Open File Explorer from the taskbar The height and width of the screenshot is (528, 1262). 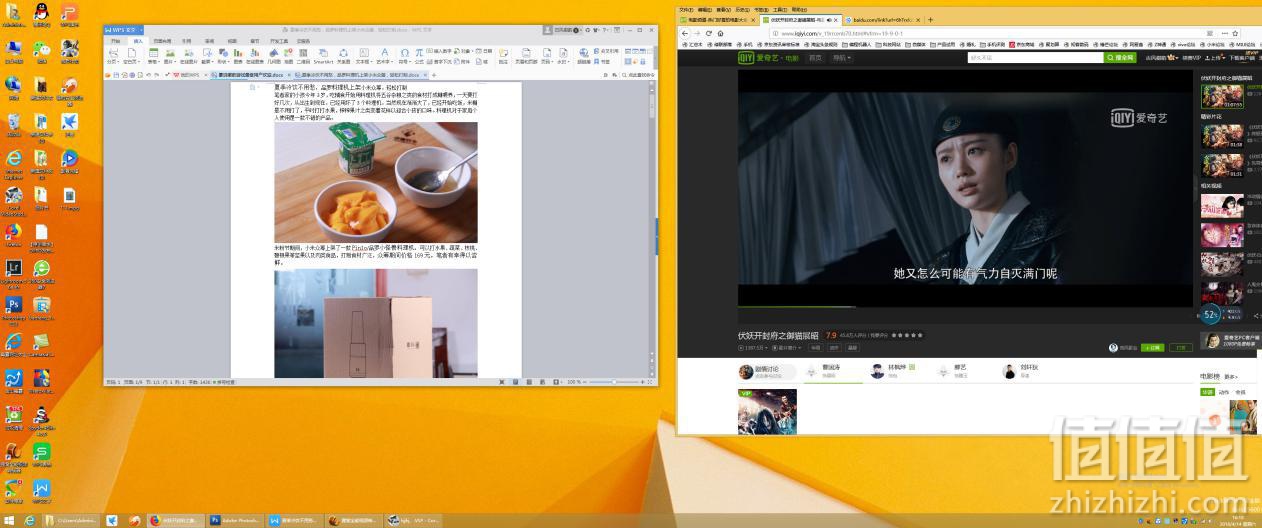pyautogui.click(x=70, y=520)
